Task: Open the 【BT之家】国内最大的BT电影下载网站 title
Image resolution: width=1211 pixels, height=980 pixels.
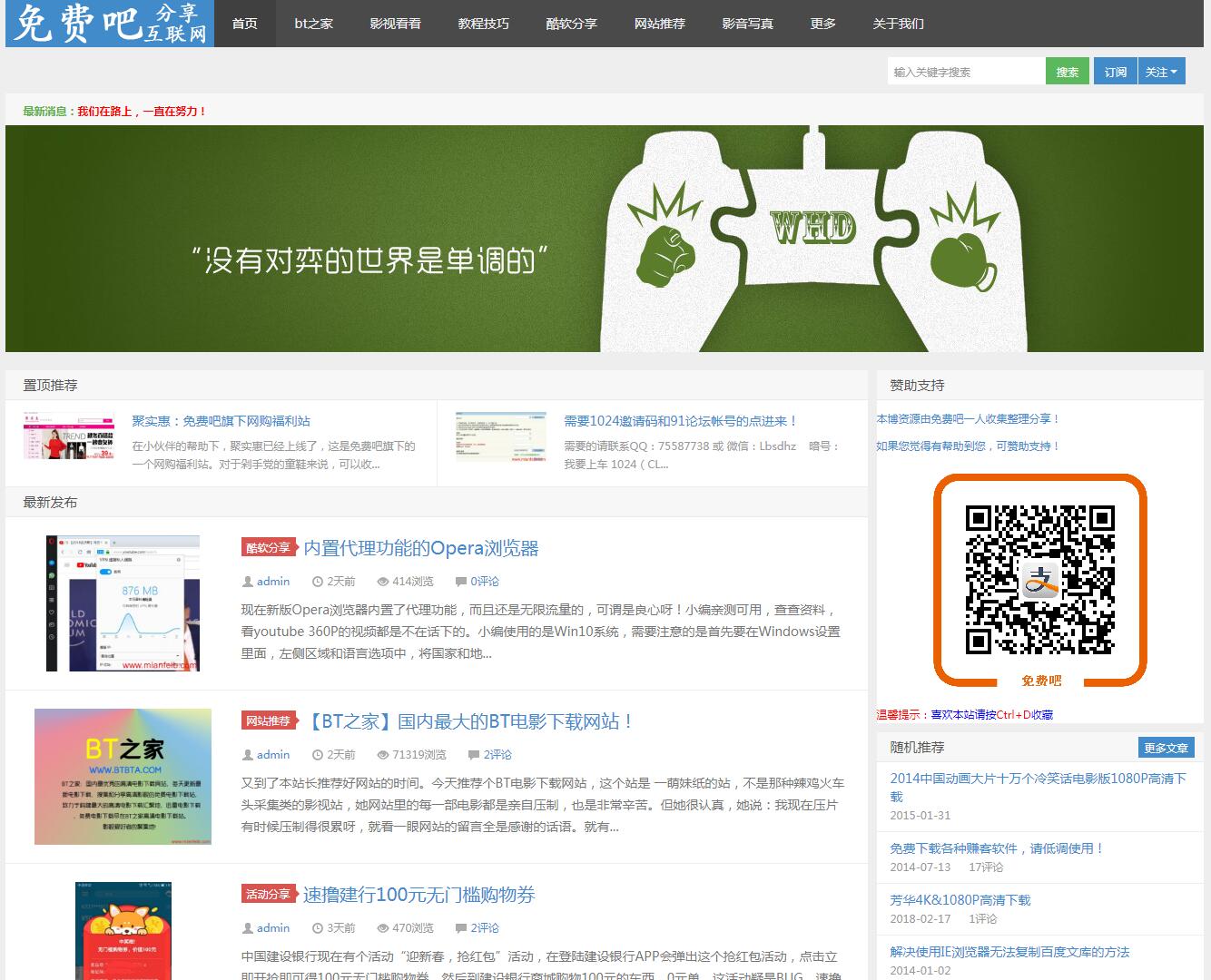Action: pyautogui.click(x=468, y=721)
